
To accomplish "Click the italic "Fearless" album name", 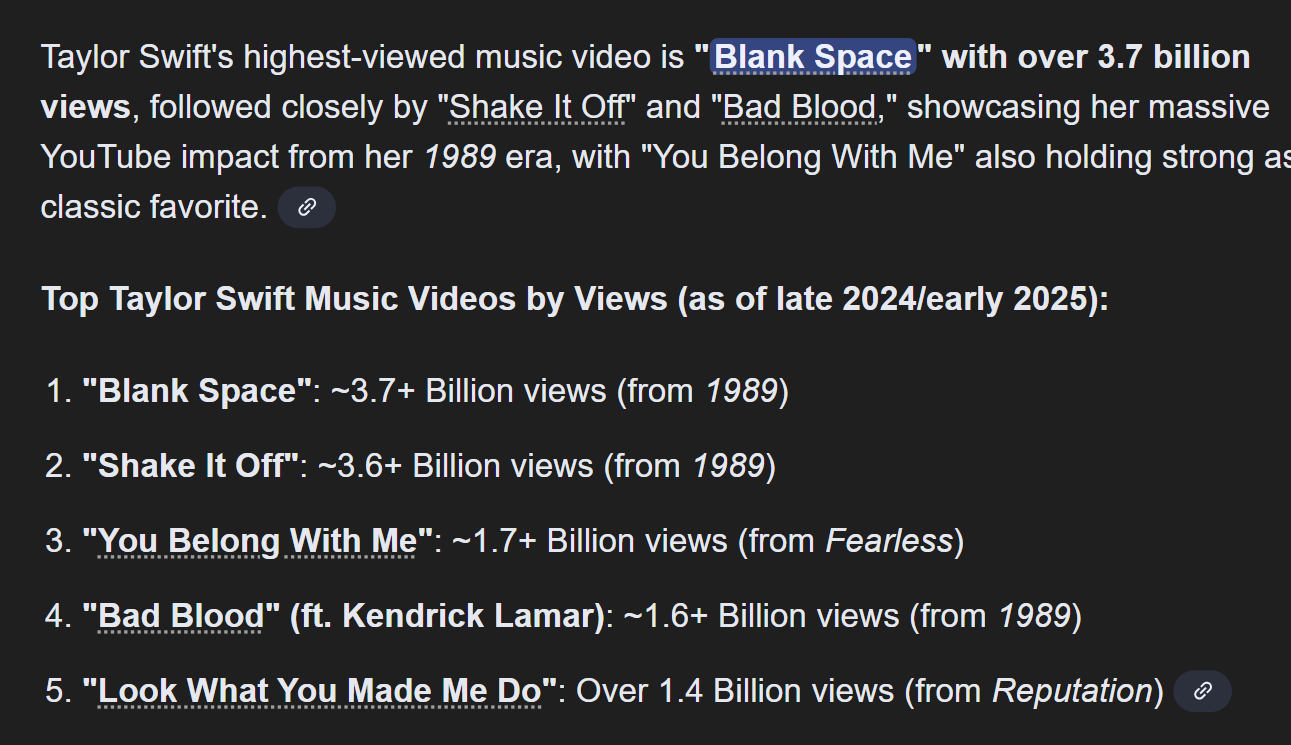I will pos(889,541).
